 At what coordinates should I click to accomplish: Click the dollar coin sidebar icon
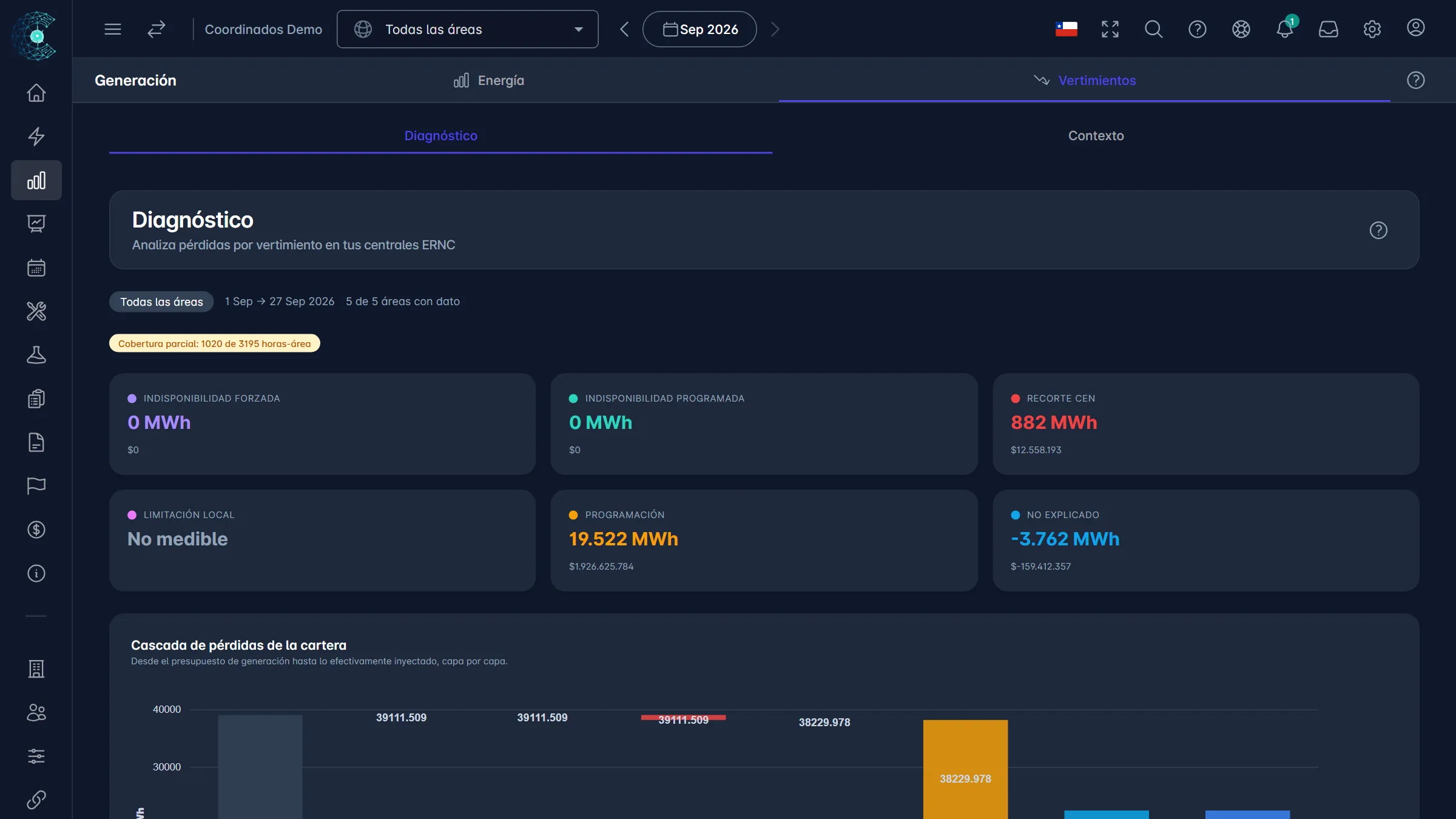point(36,530)
